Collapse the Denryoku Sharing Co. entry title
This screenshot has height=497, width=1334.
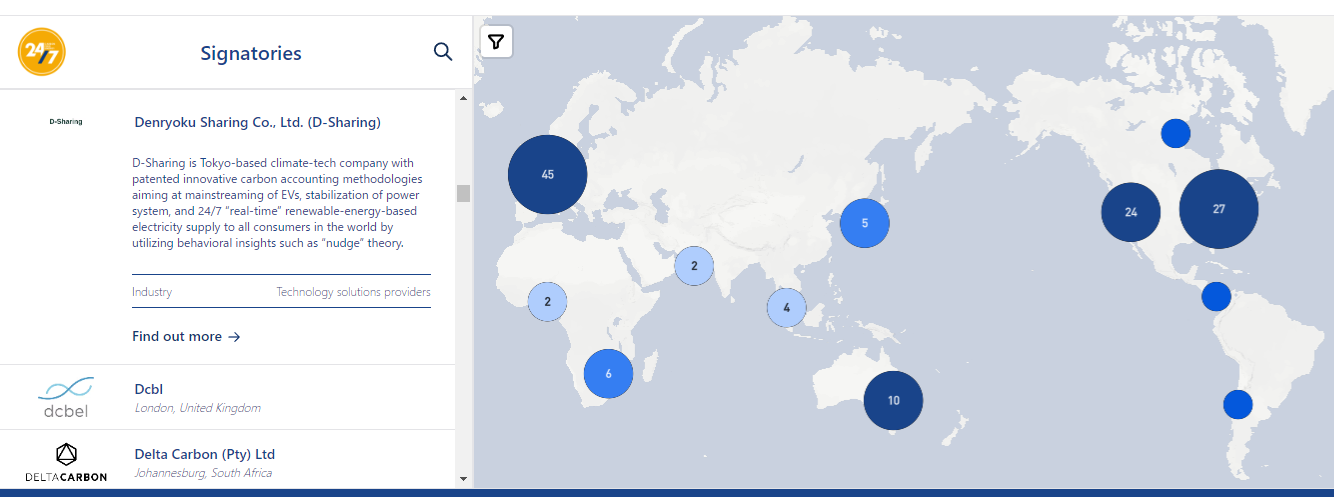[257, 123]
